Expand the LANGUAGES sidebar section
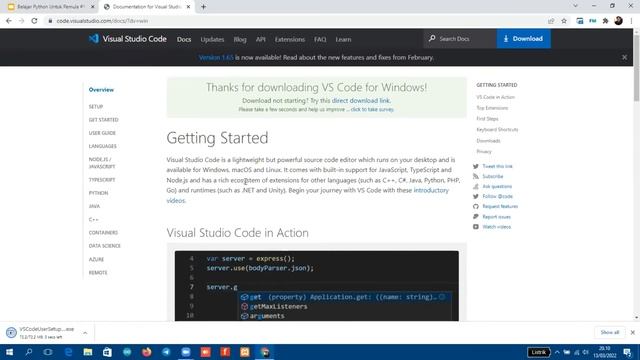The width and height of the screenshot is (640, 360). point(103,146)
